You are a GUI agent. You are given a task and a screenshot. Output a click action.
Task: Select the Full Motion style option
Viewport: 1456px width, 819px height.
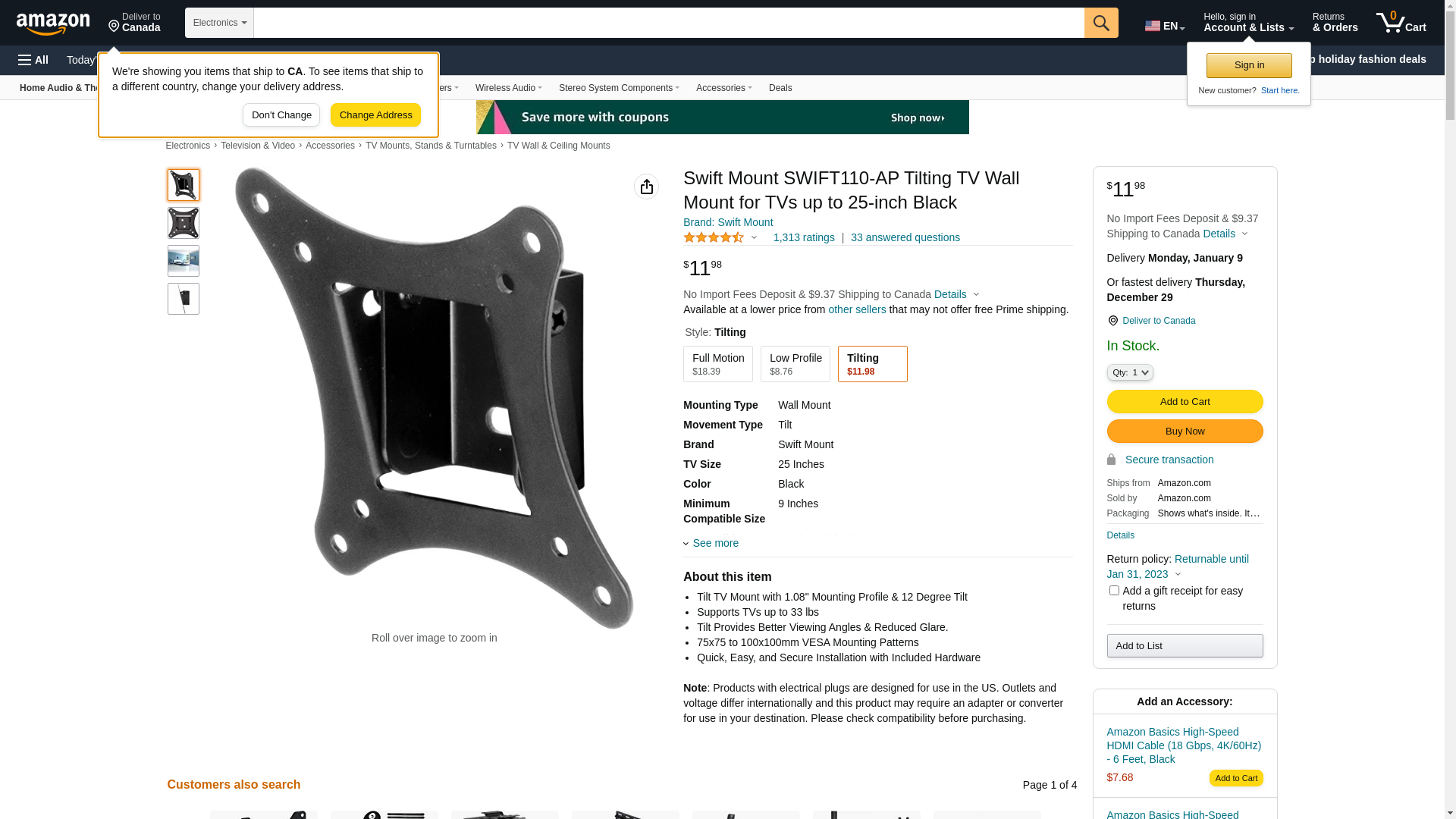tap(718, 364)
